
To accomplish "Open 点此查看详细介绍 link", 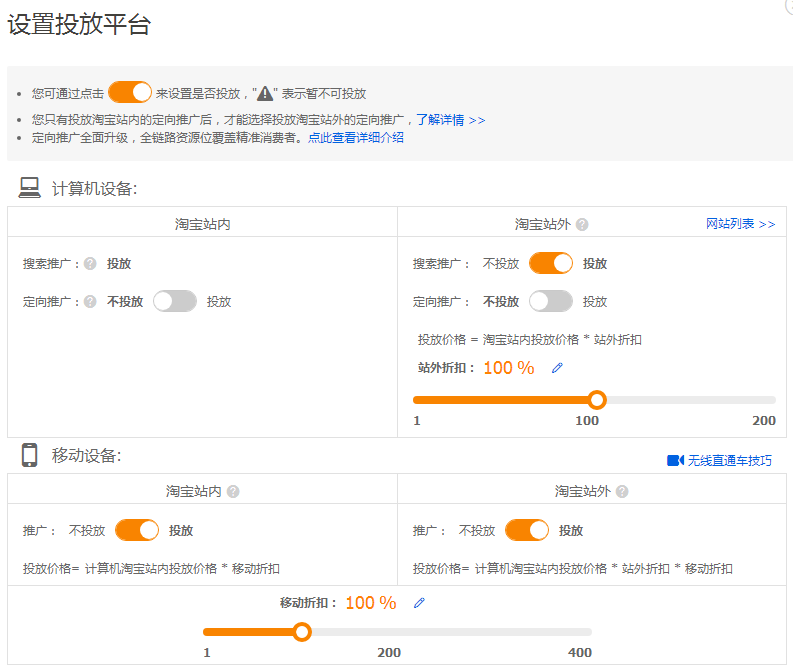I will (356, 138).
